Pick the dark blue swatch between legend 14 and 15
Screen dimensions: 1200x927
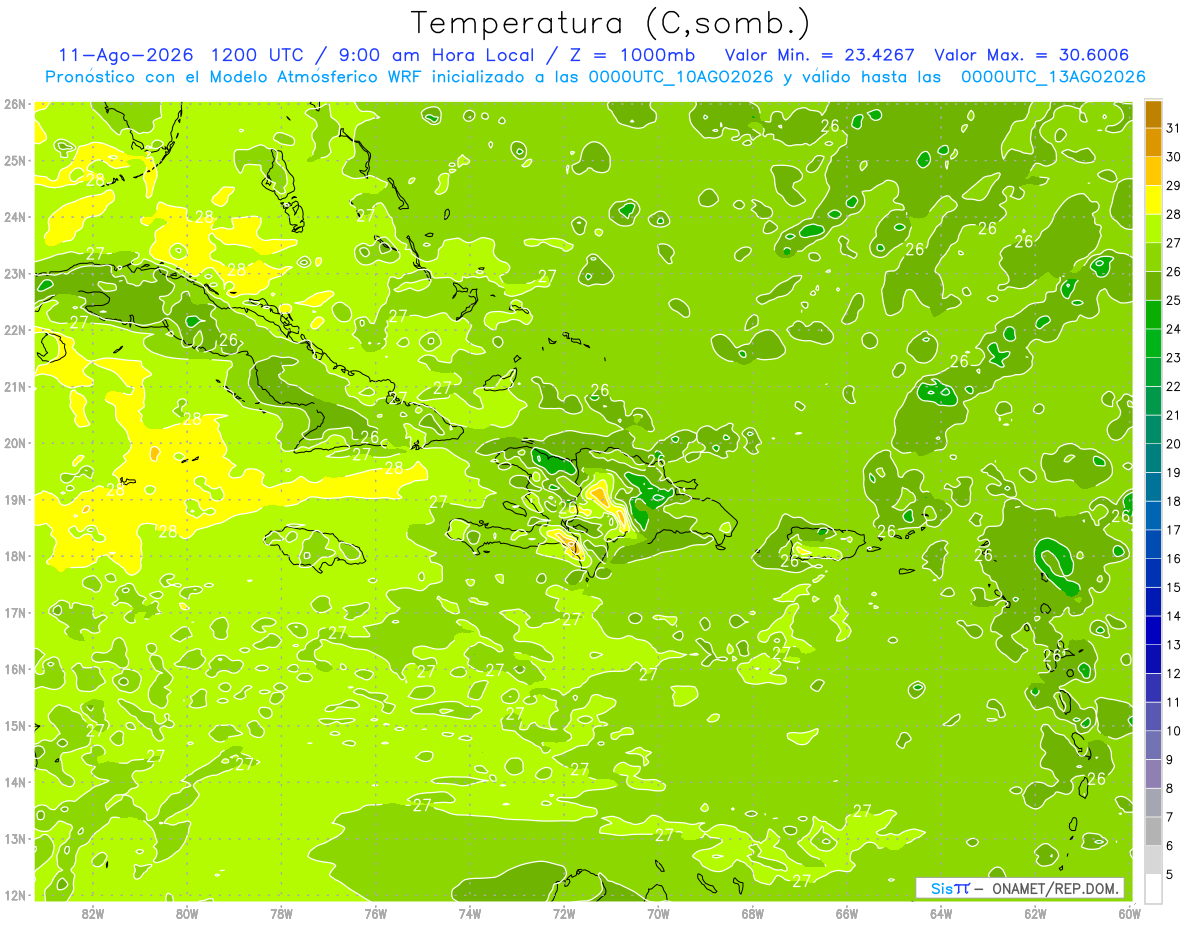1153,601
